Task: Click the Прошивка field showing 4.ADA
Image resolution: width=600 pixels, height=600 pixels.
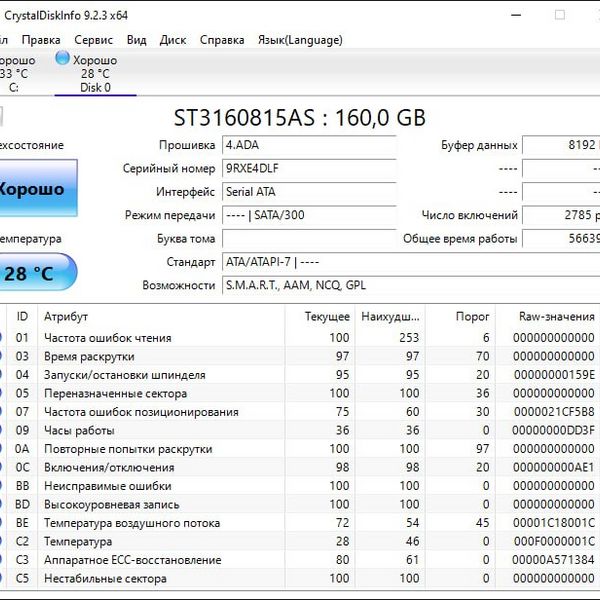Action: (309, 145)
